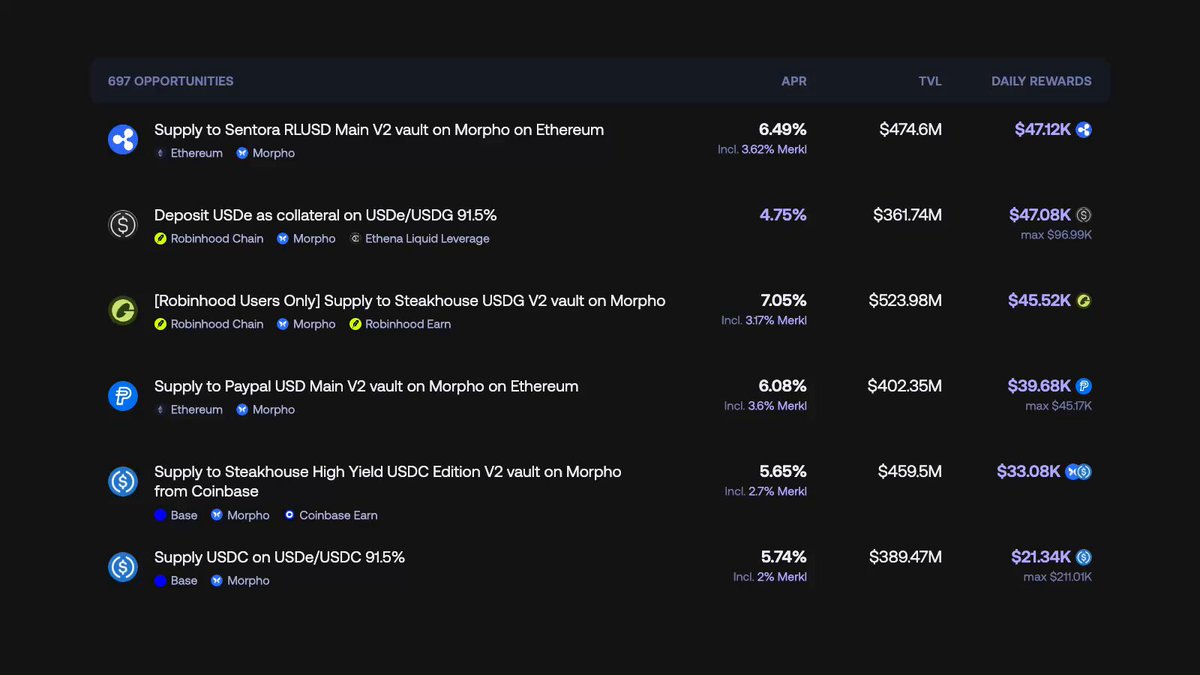Open Robinhood Users Only Steakhouse USDG V2 vault

410,300
